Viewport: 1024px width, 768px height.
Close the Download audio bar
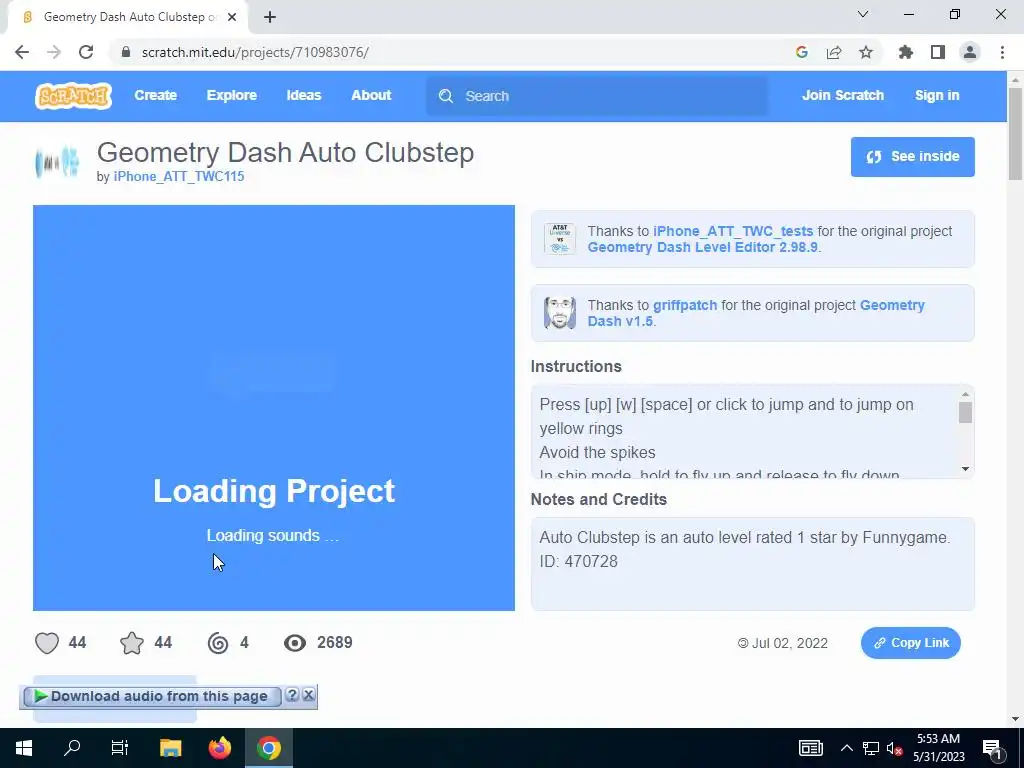point(309,695)
